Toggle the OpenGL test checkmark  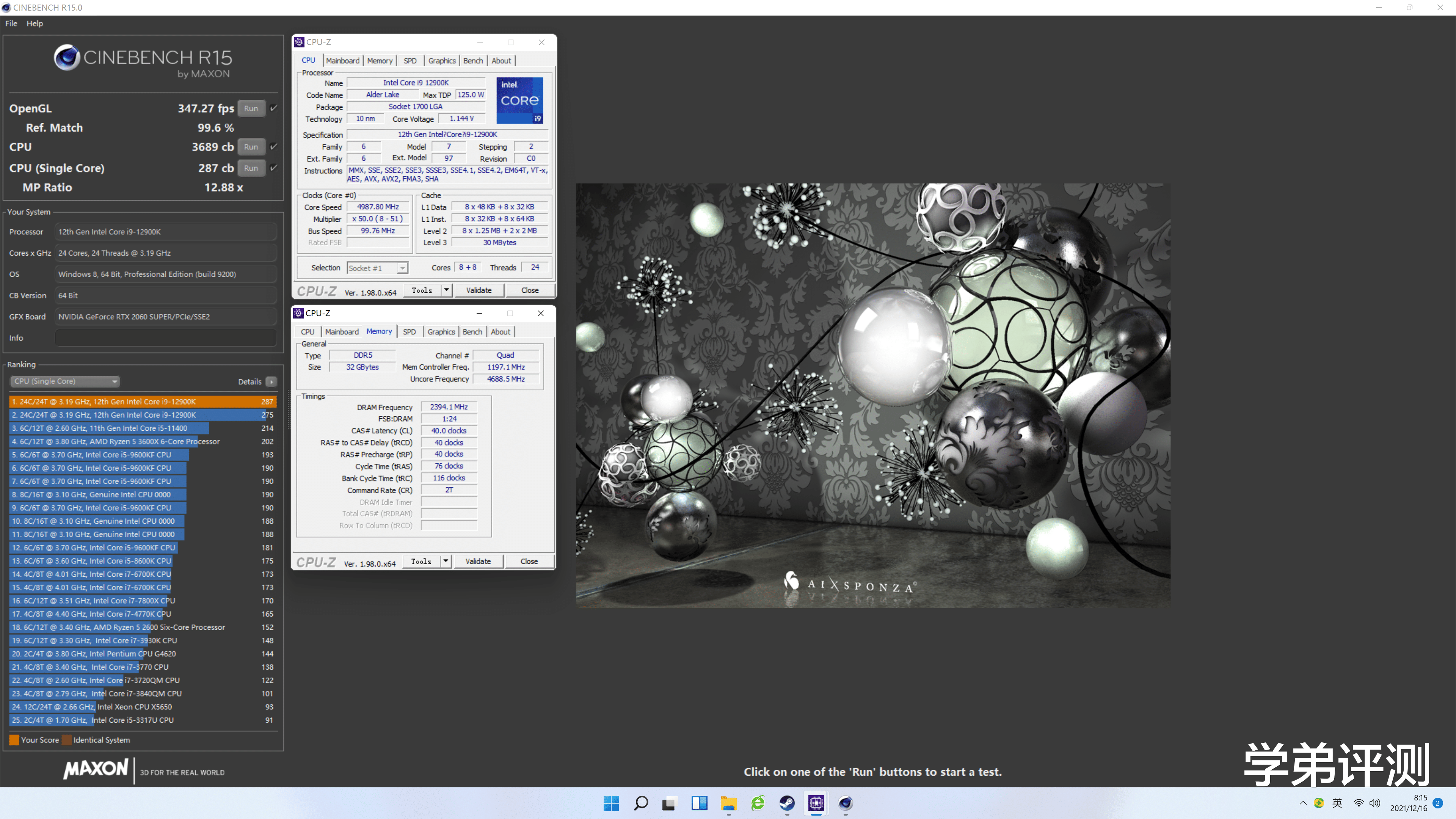(x=274, y=108)
